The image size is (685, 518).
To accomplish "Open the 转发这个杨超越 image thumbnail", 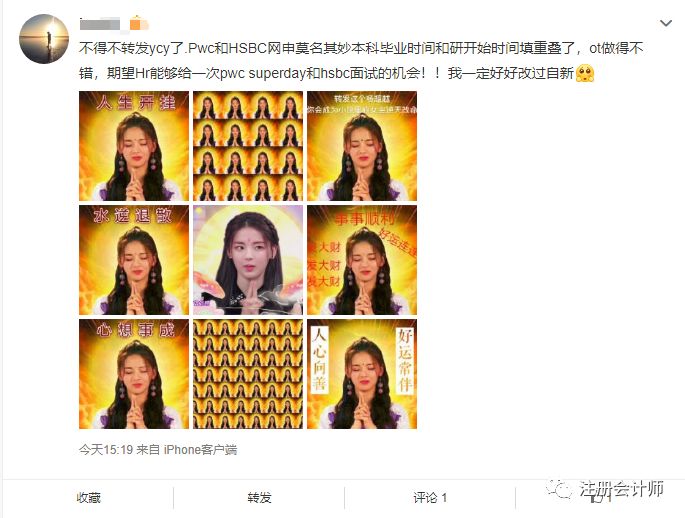I will 362,146.
